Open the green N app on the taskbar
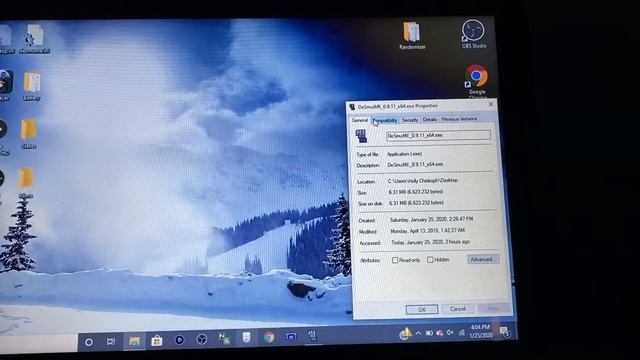 click(224, 338)
